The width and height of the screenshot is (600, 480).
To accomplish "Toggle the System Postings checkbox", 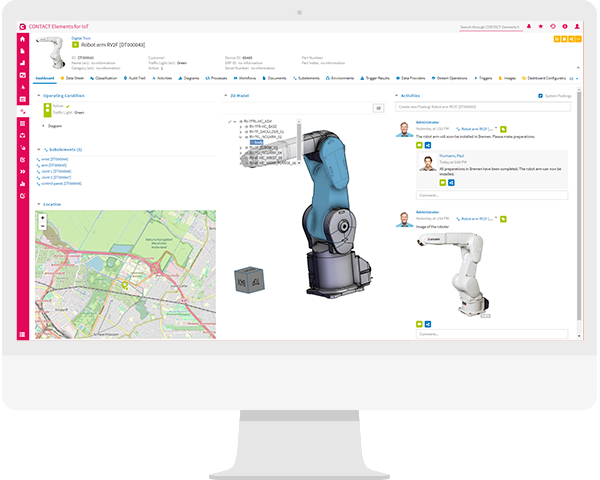I will (x=540, y=96).
